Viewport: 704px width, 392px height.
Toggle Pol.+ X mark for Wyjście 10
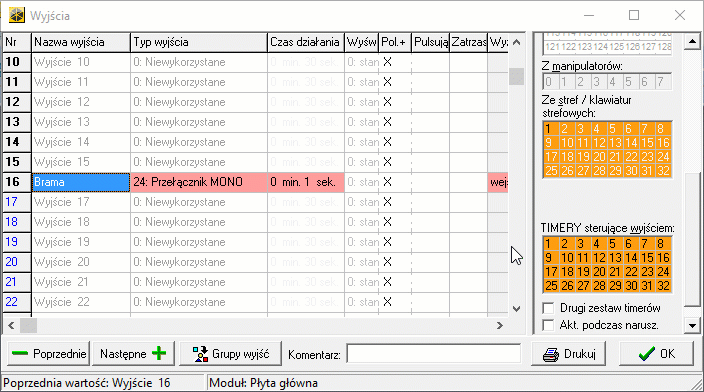point(387,62)
